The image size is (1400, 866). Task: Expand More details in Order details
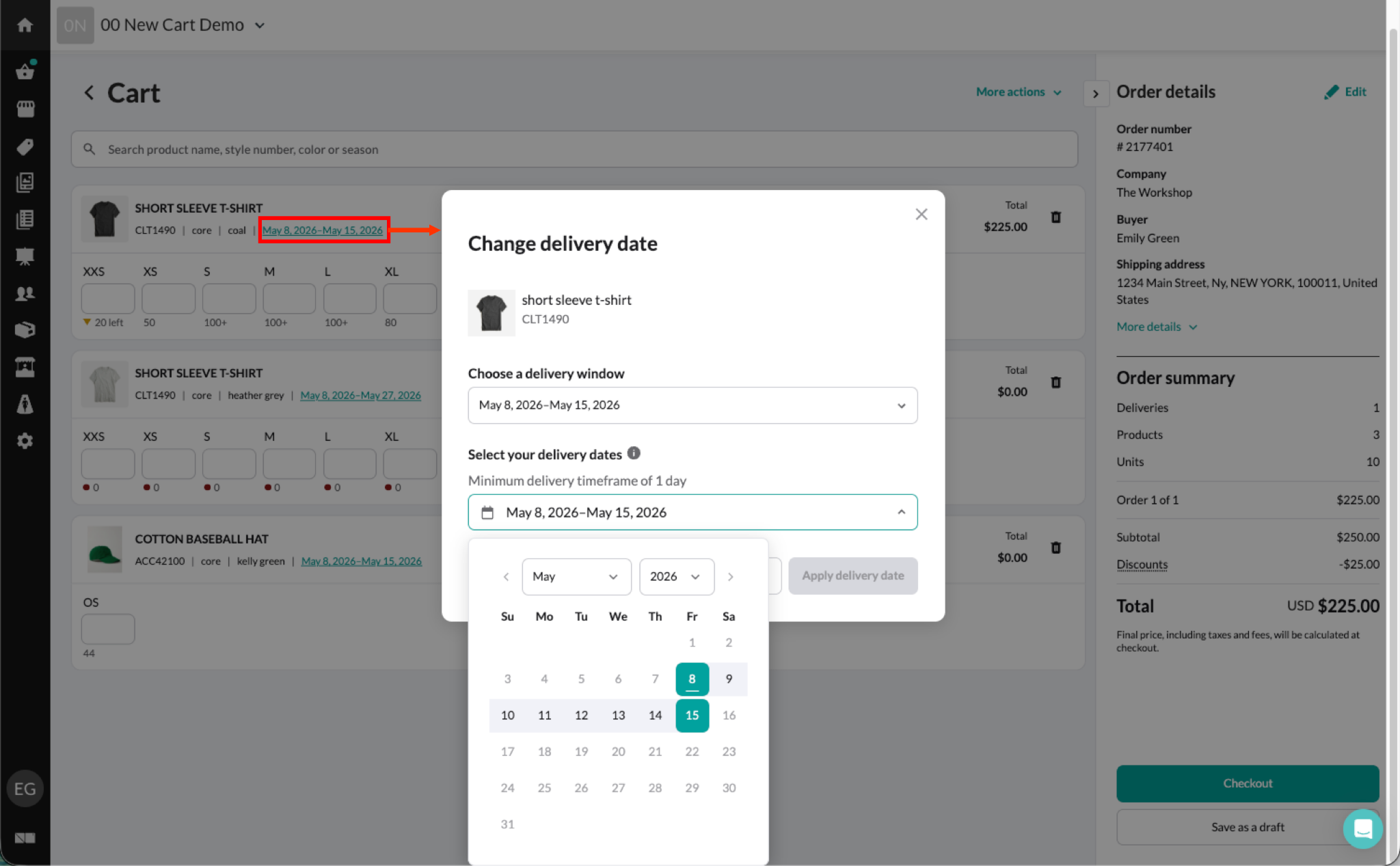(x=1156, y=327)
